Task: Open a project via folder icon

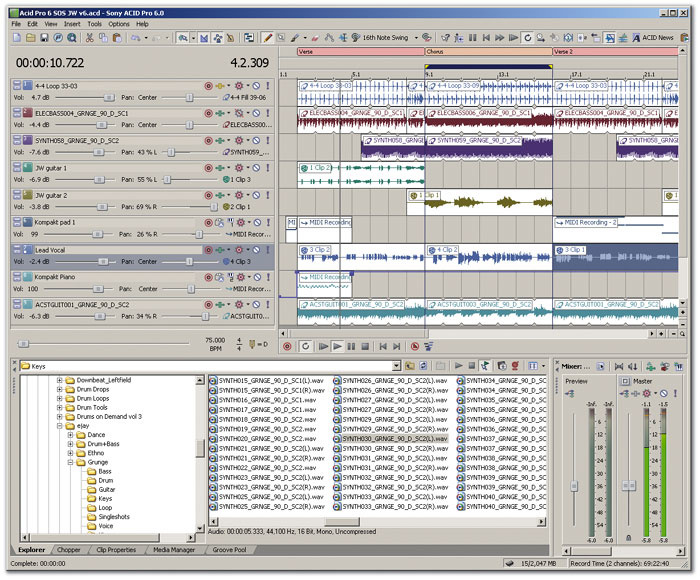Action: click(x=30, y=38)
